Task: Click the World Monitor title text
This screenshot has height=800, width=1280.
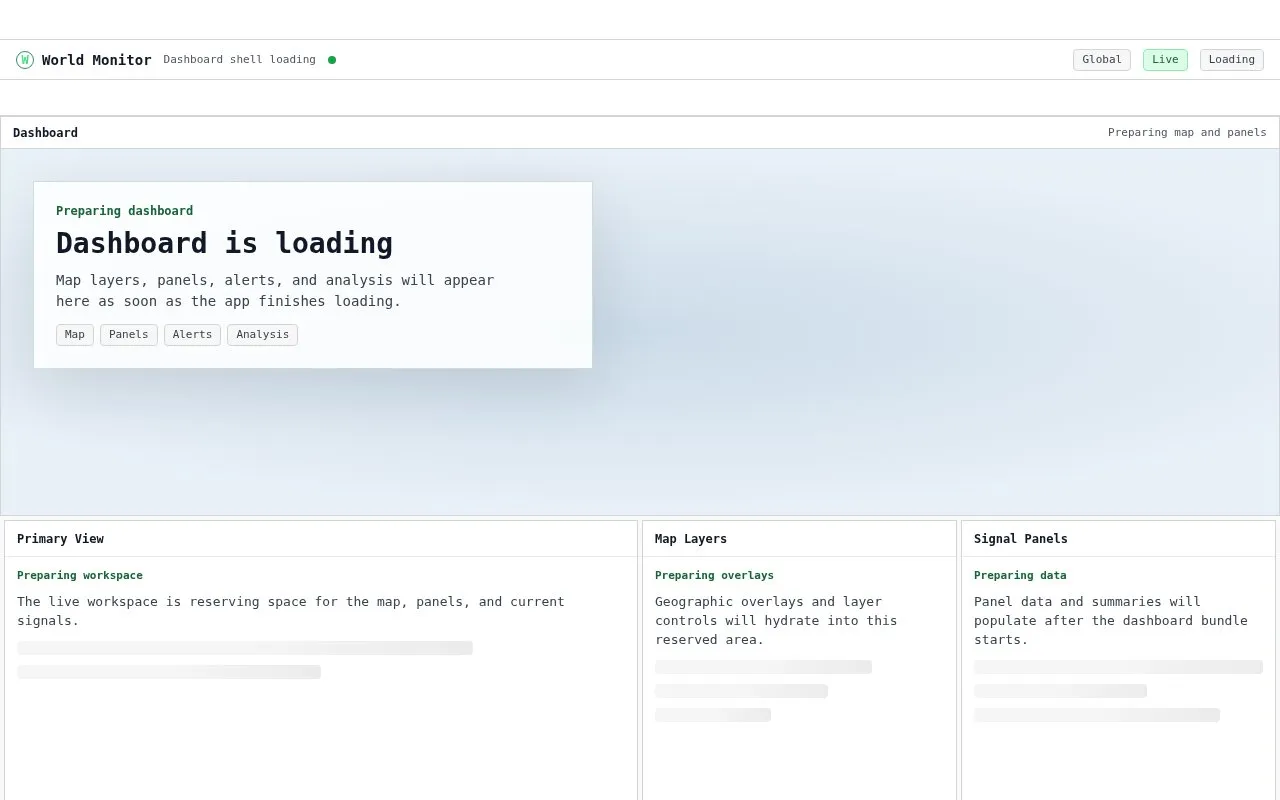Action: tap(97, 60)
